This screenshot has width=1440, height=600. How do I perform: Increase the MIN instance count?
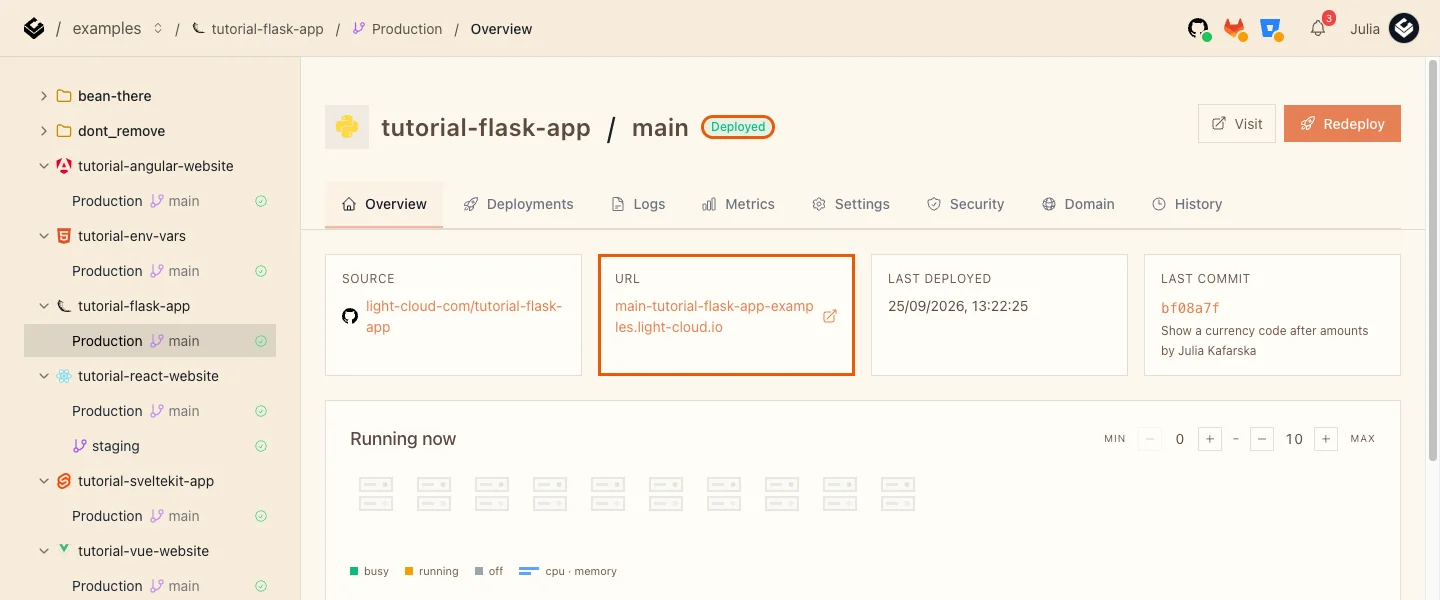[x=1210, y=439]
